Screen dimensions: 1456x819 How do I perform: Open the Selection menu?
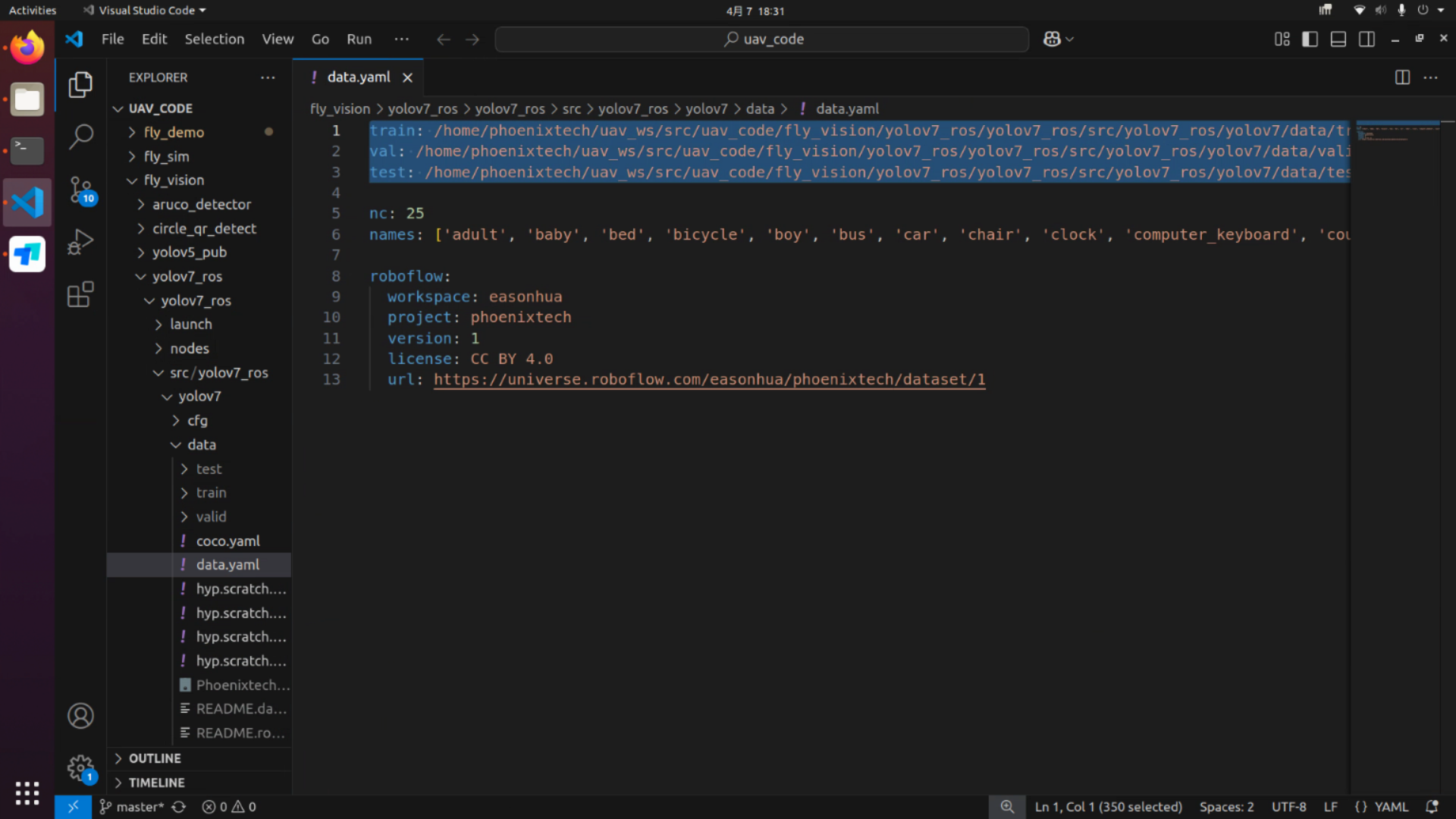pos(215,39)
